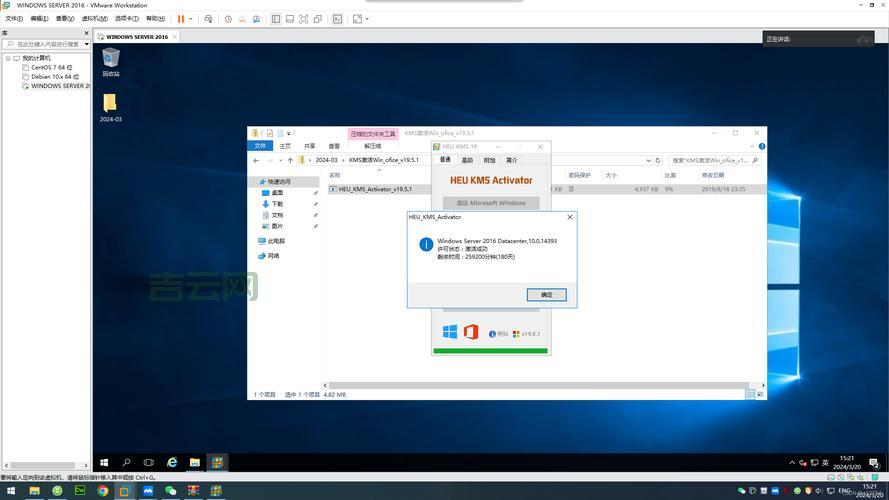This screenshot has width=889, height=500.
Task: Open the Recycle Bin desktop icon
Action: click(x=110, y=59)
